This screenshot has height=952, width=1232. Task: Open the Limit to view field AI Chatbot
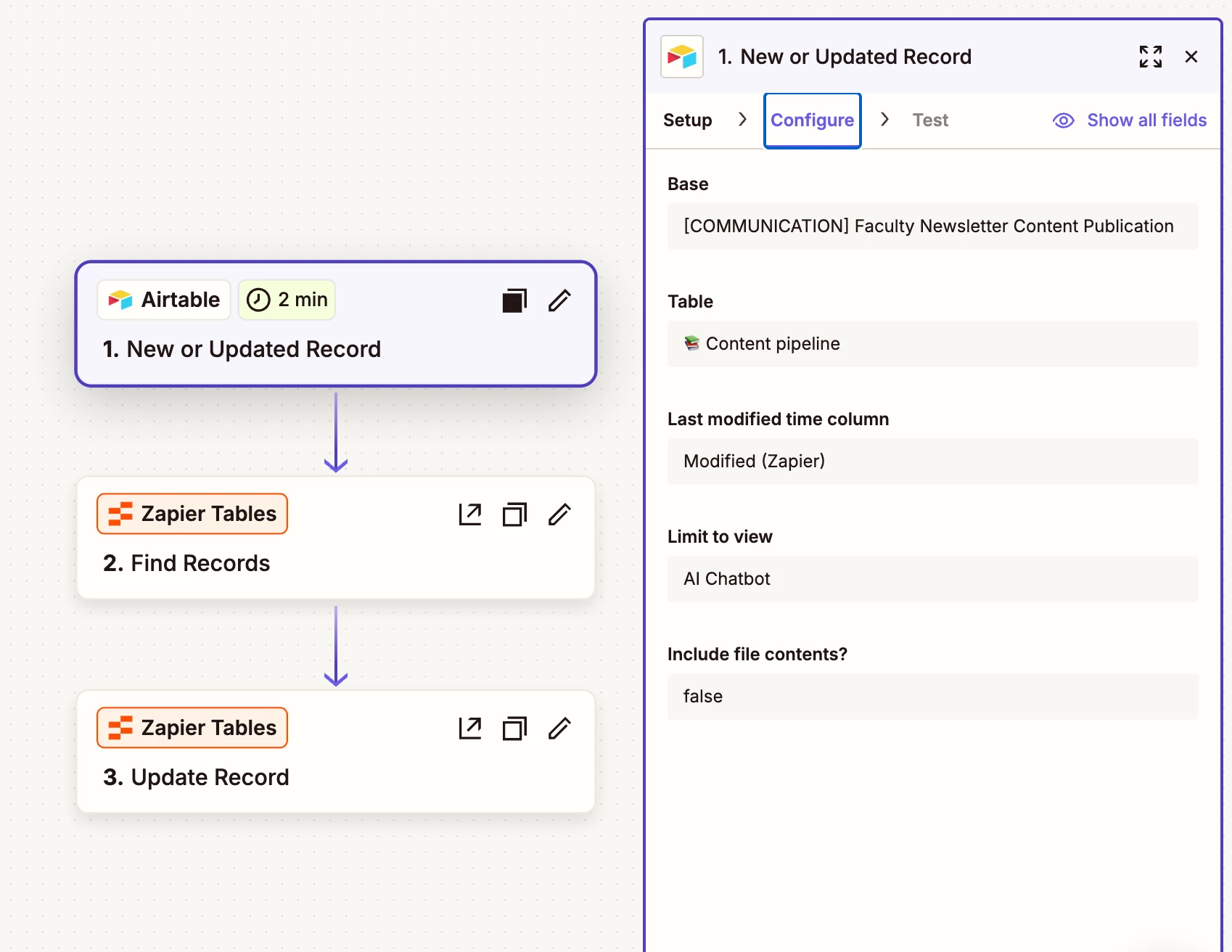pos(933,579)
